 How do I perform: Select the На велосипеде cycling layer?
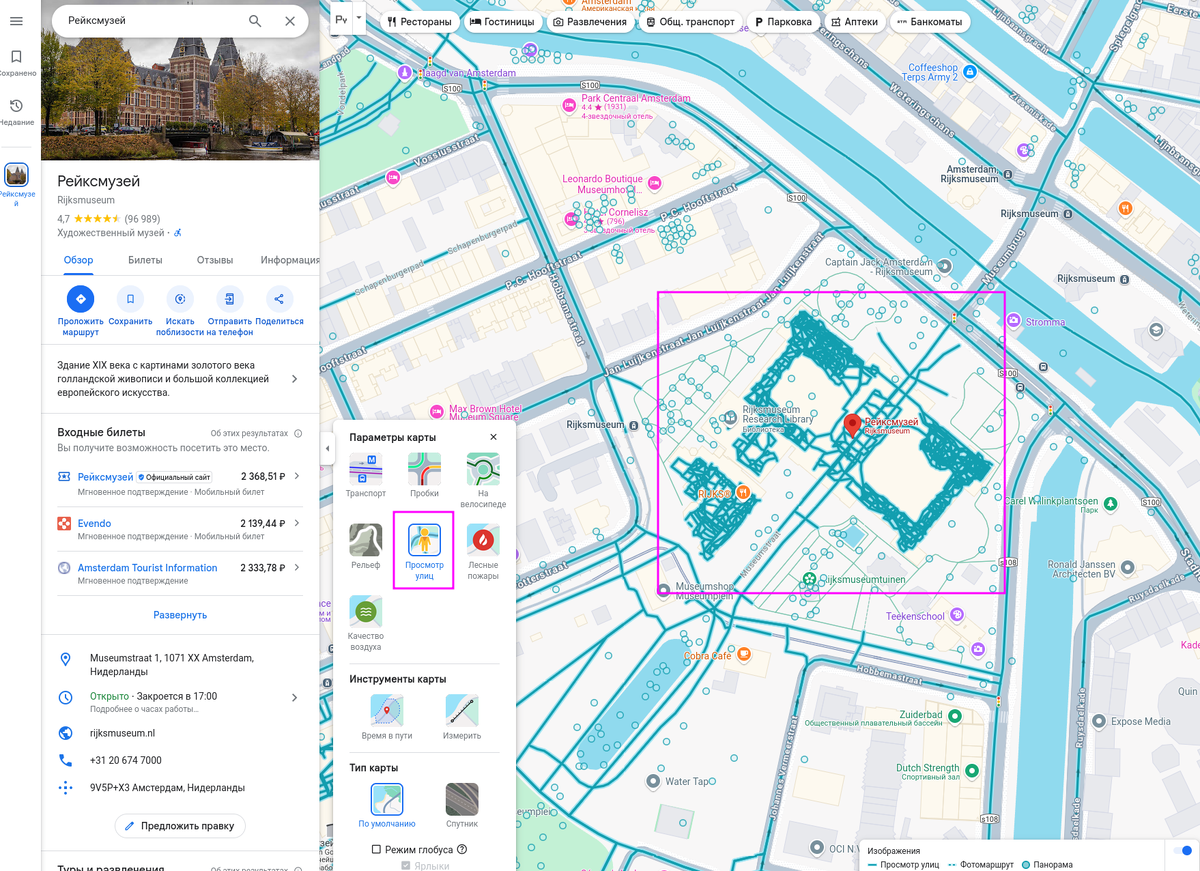pyautogui.click(x=483, y=480)
